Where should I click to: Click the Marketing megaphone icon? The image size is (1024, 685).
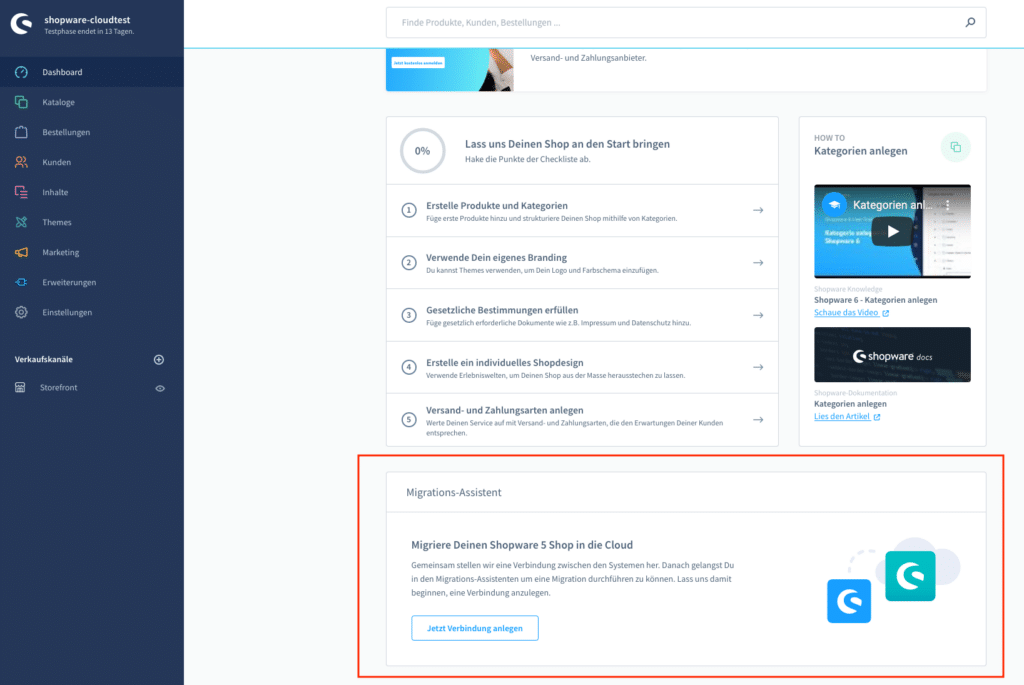point(22,252)
